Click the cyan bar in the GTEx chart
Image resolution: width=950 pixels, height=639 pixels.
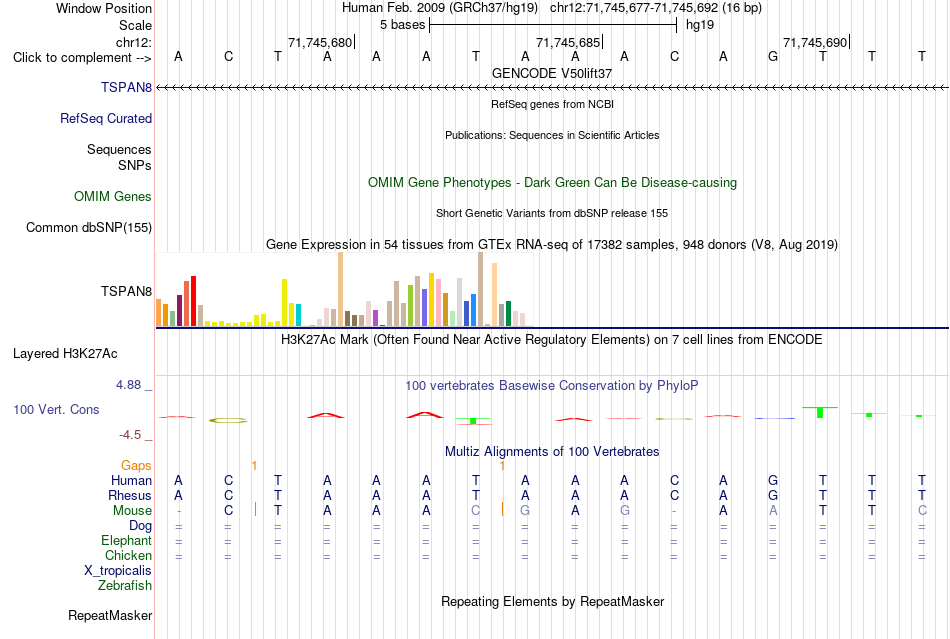[x=298, y=315]
